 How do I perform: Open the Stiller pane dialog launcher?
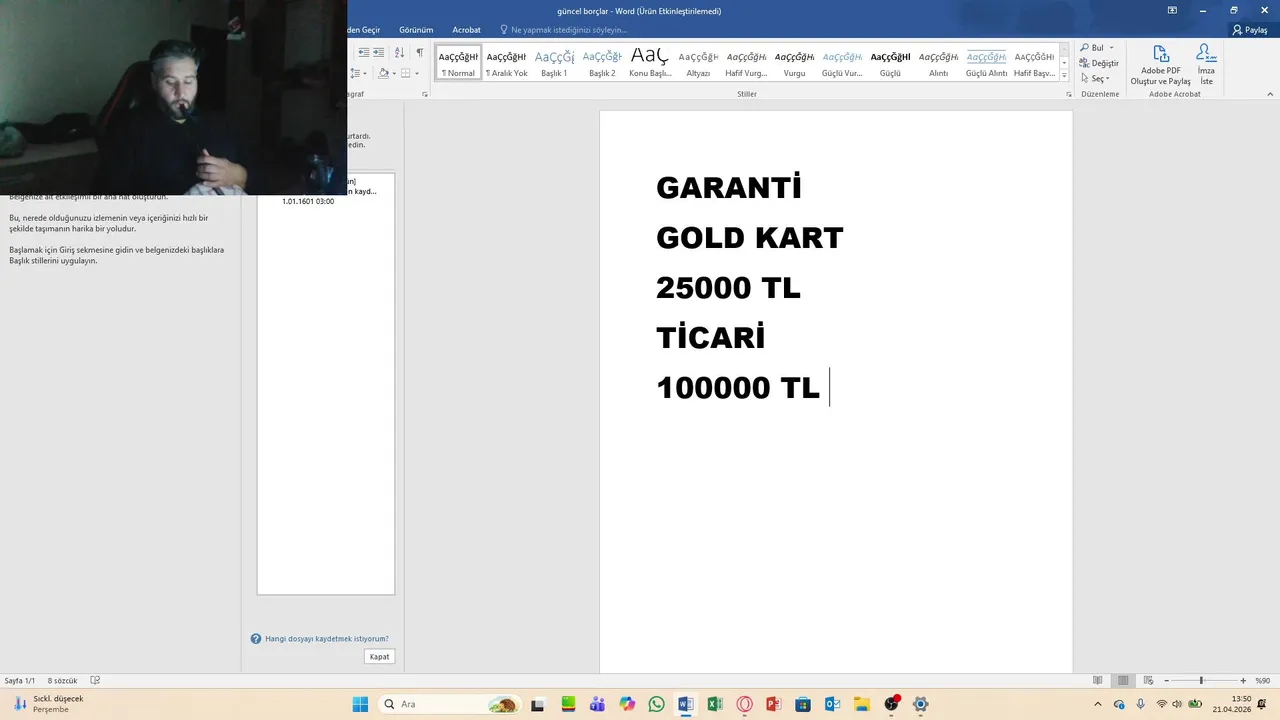[x=1069, y=94]
